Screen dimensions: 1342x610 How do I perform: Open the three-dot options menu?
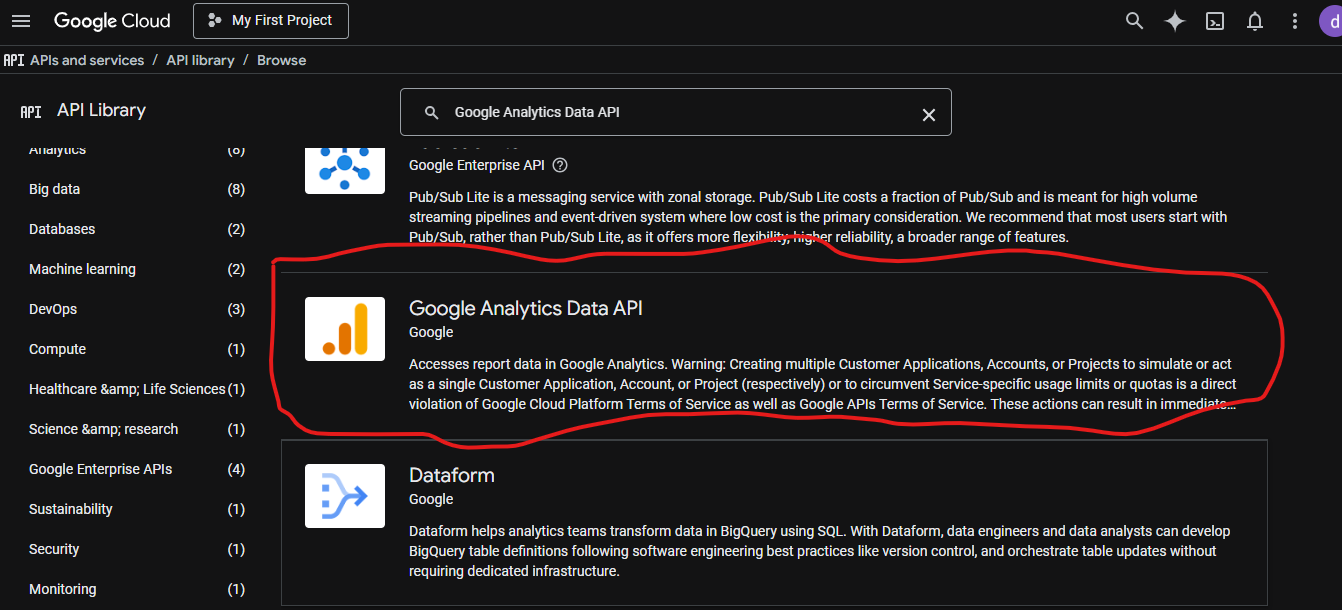point(1294,20)
